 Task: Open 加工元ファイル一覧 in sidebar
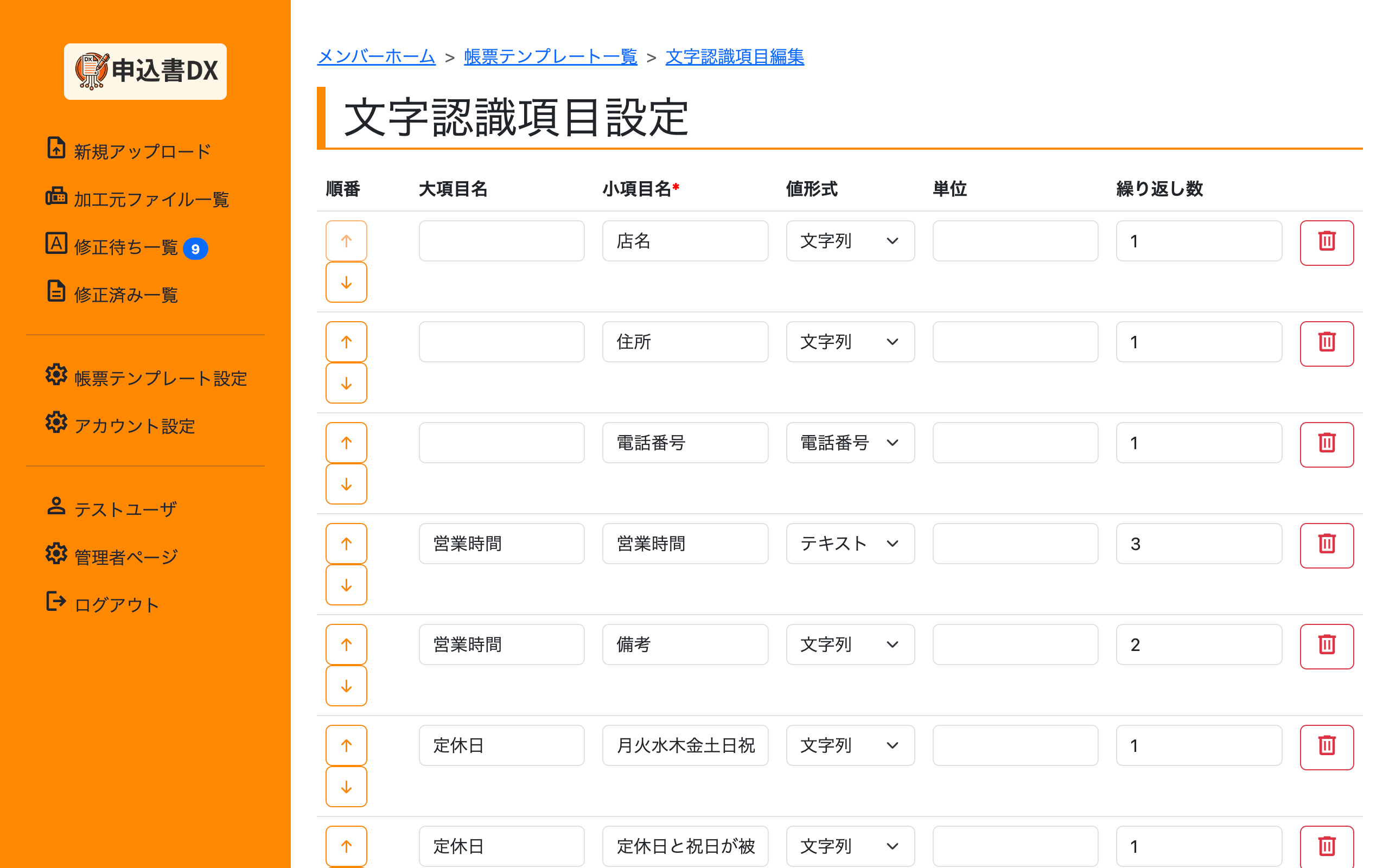click(x=137, y=198)
